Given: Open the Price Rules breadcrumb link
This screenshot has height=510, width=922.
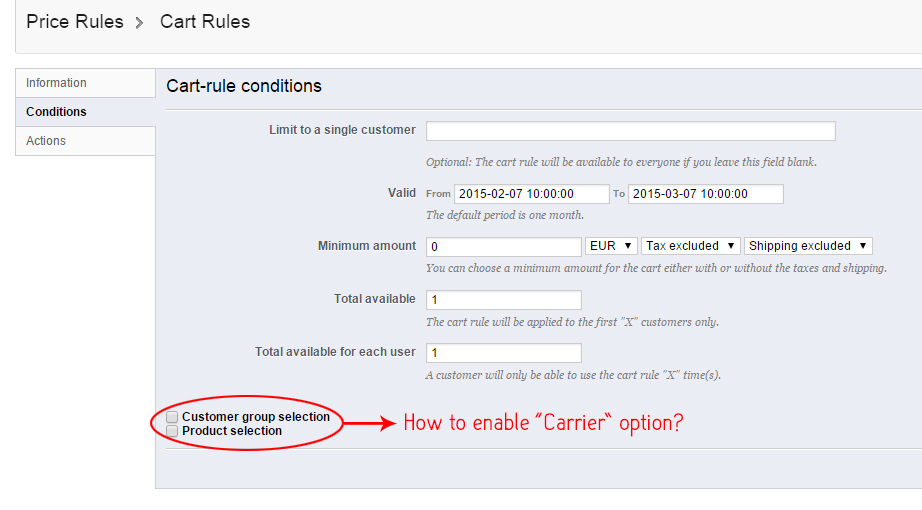Looking at the screenshot, I should (75, 21).
